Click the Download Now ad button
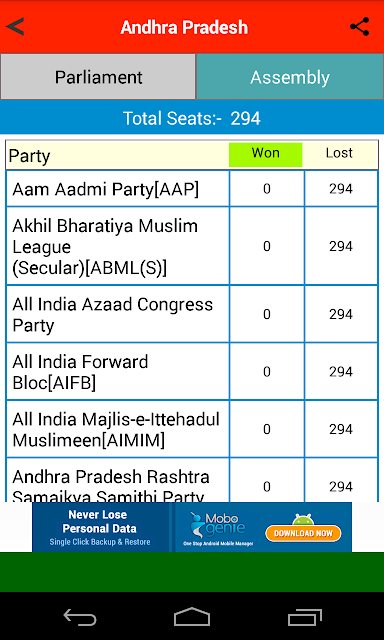 pyautogui.click(x=303, y=533)
